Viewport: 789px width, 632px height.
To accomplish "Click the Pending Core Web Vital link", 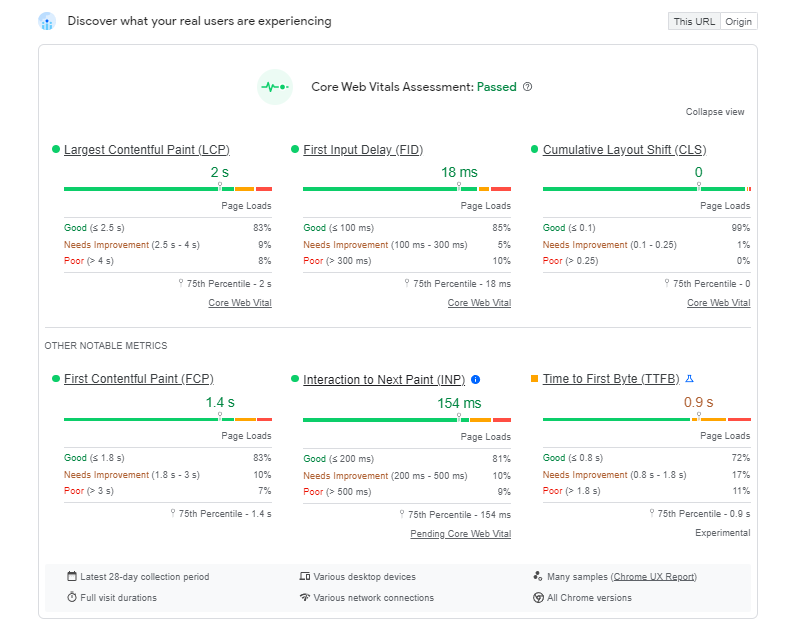I will coord(460,534).
